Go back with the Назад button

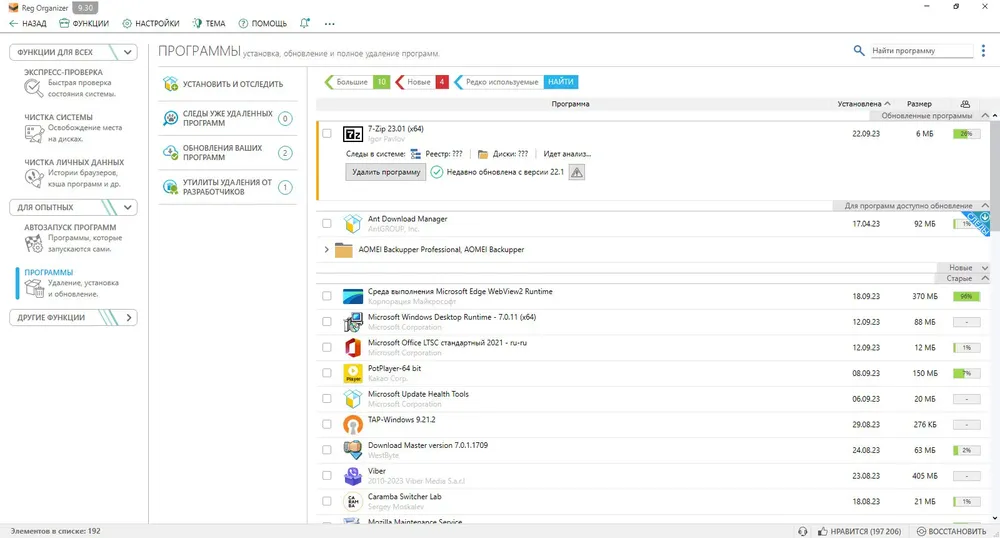(27, 24)
